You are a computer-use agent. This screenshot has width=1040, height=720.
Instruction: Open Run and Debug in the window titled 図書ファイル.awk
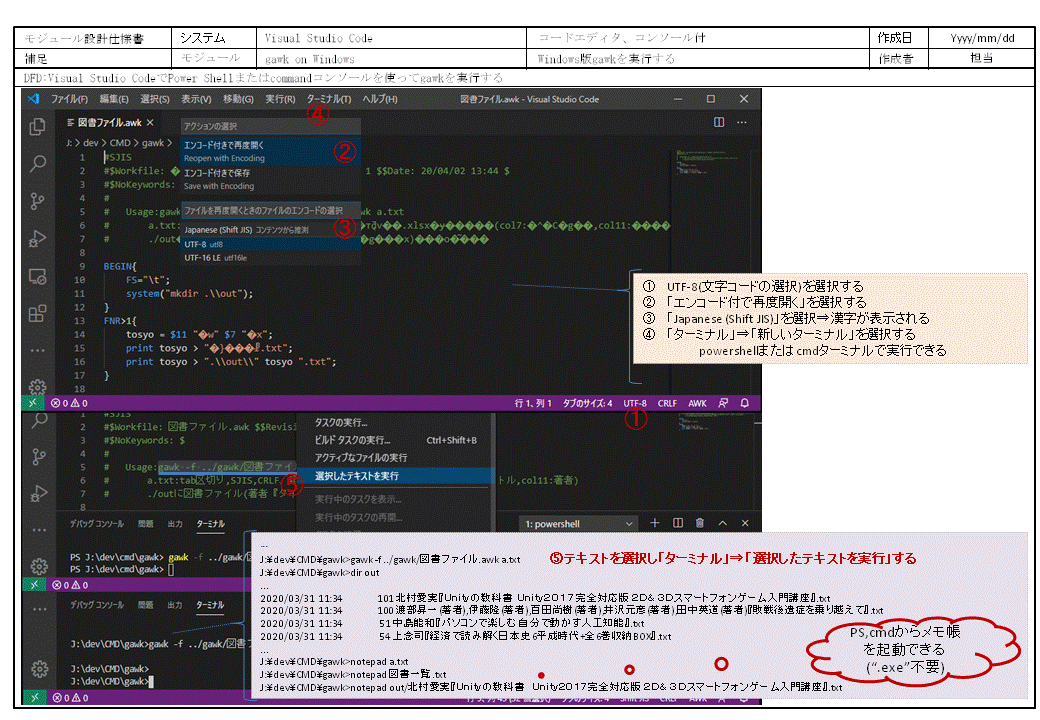point(38,239)
